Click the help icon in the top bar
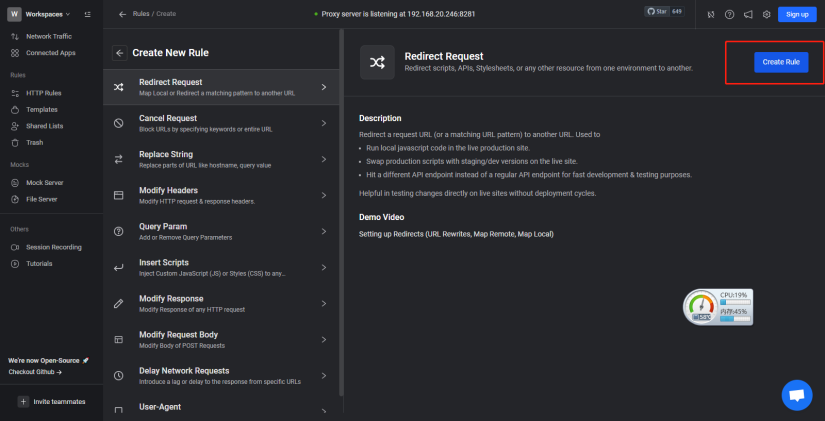 tap(729, 15)
